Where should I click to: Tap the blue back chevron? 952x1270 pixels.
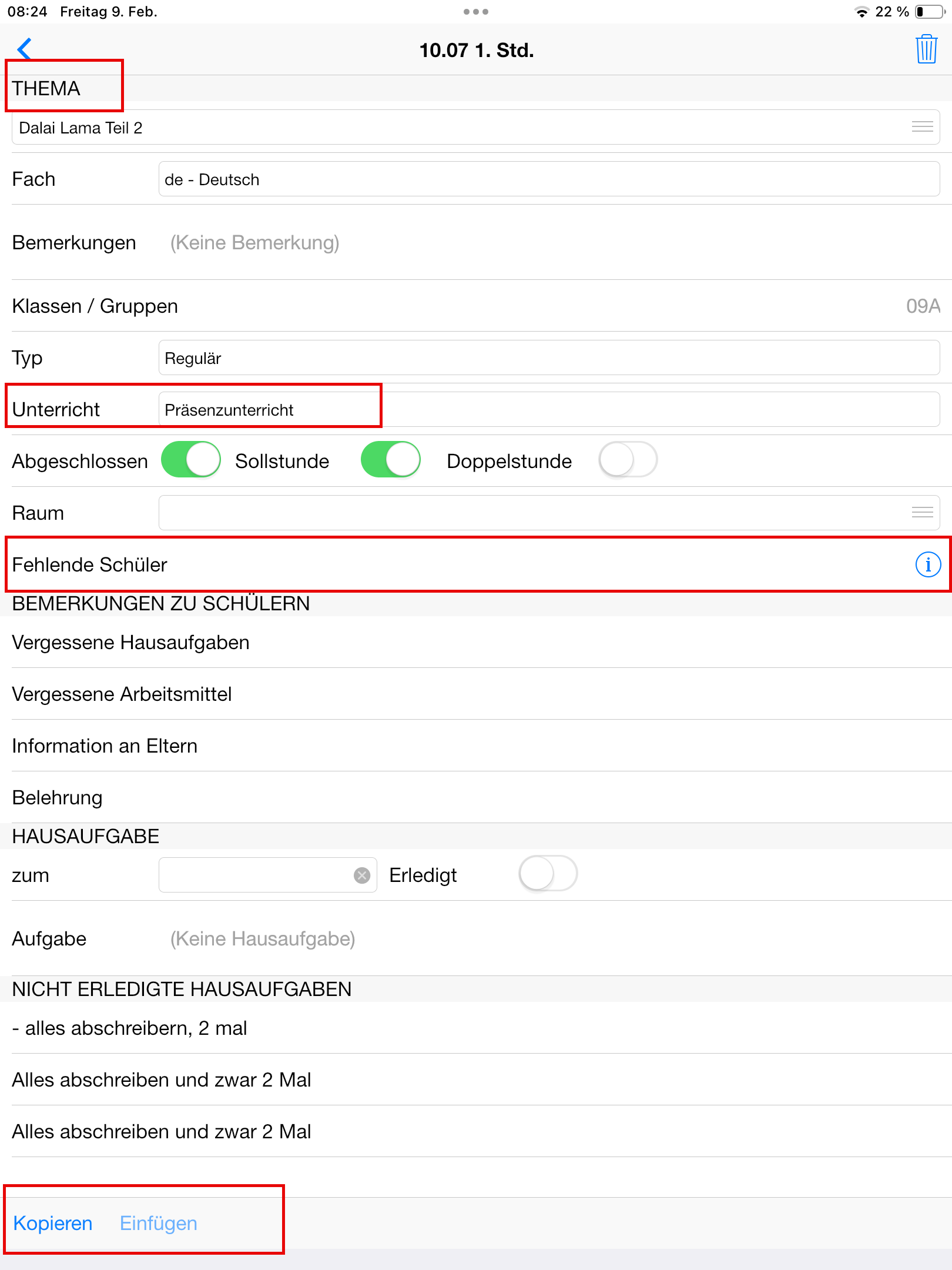click(24, 49)
